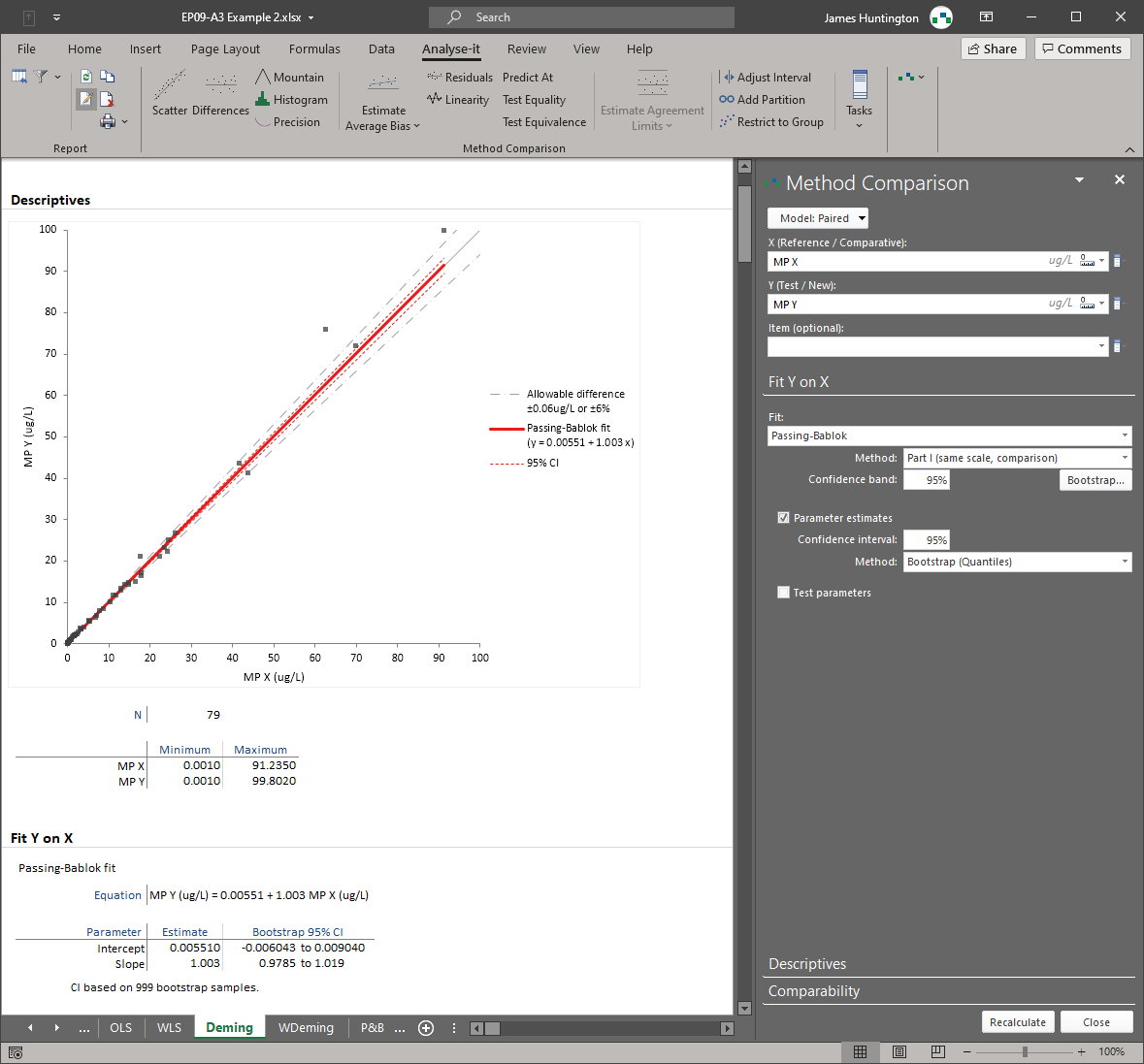Viewport: 1144px width, 1064px height.
Task: Select the Differences plot icon
Action: coord(220,86)
